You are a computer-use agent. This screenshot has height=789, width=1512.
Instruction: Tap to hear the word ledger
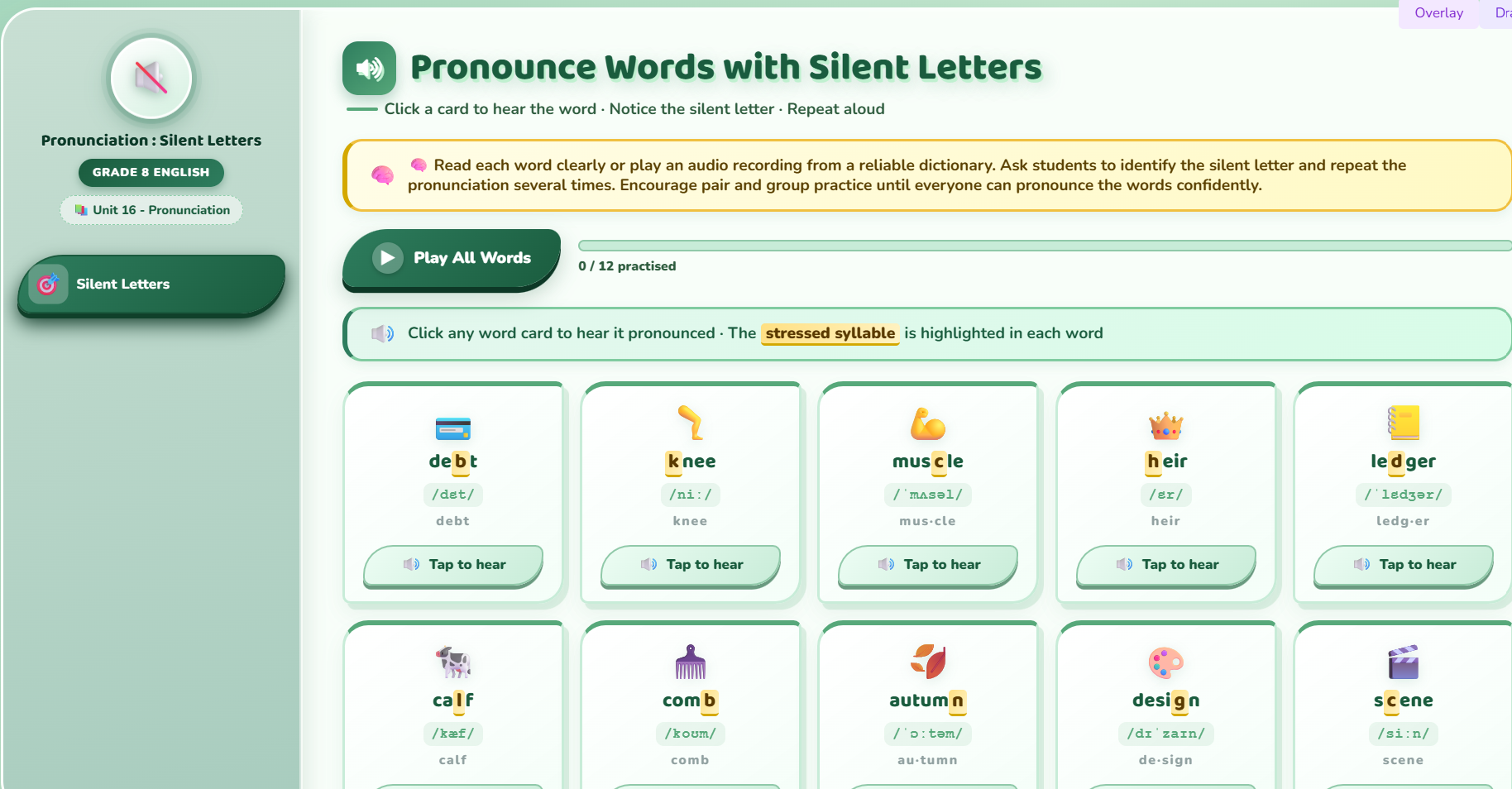click(x=1403, y=565)
